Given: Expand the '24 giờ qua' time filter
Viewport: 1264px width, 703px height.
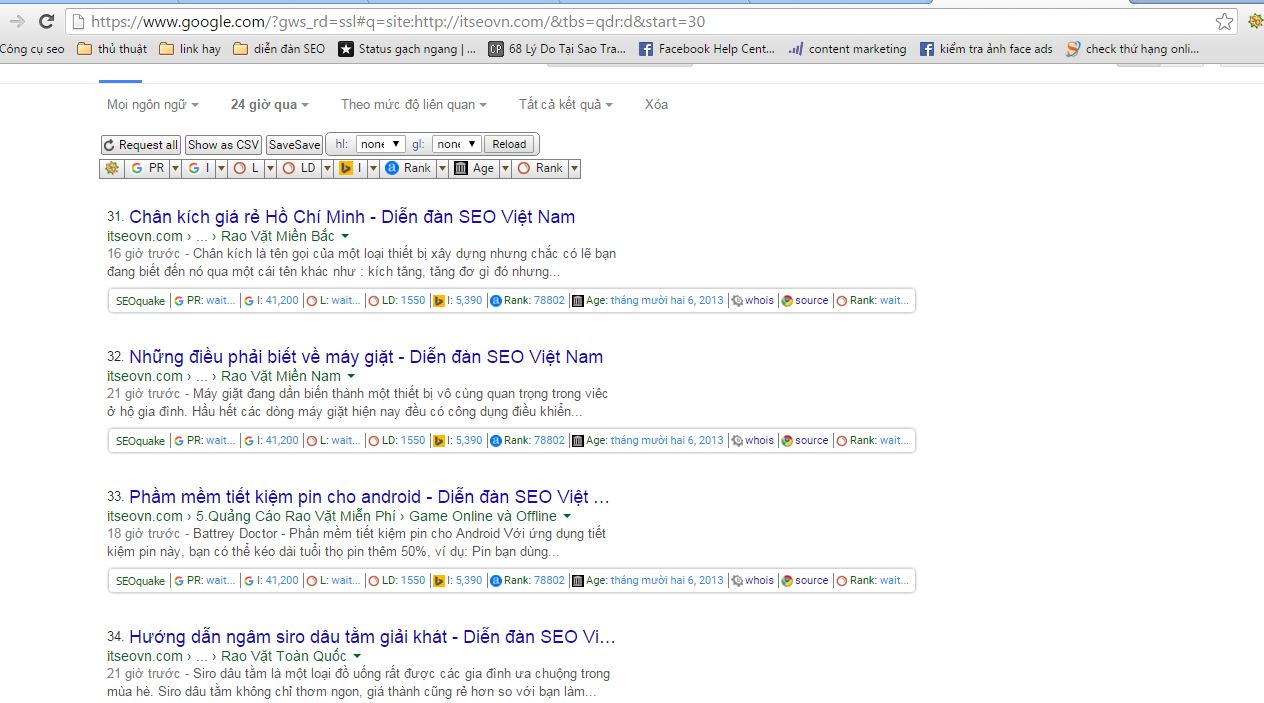Looking at the screenshot, I should (269, 104).
